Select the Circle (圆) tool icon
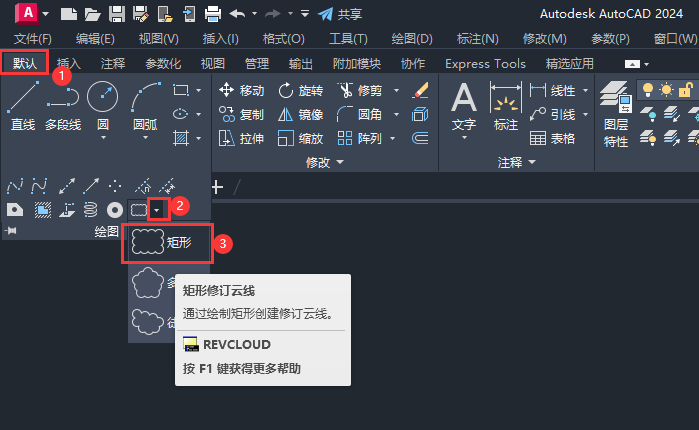Image resolution: width=699 pixels, height=430 pixels. (x=103, y=96)
